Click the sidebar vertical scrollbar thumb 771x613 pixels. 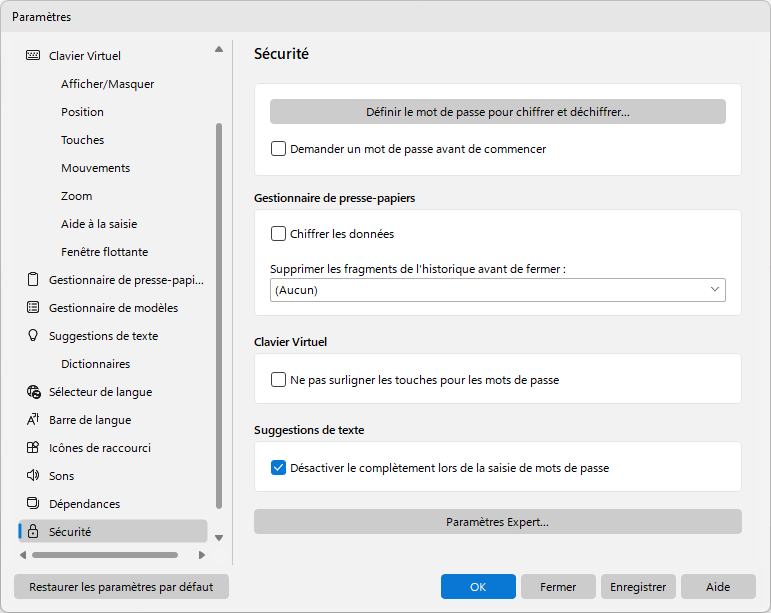[x=219, y=316]
